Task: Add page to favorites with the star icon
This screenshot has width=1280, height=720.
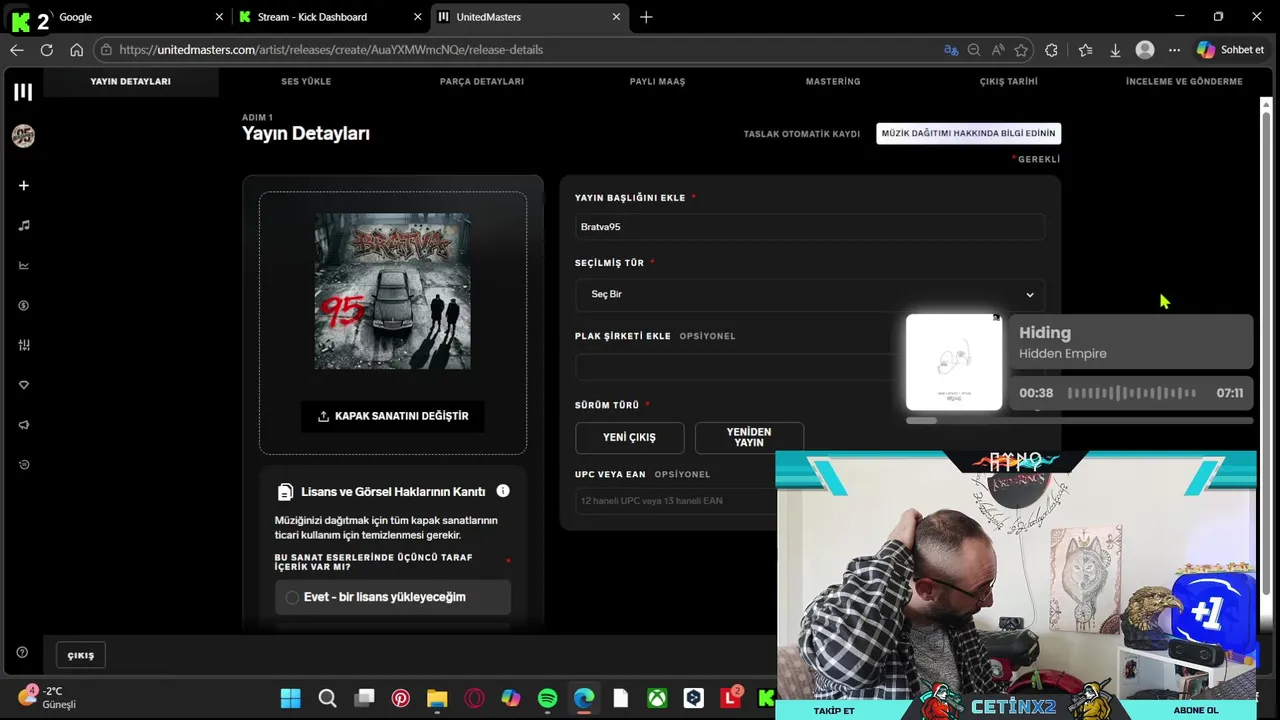Action: point(1021,50)
